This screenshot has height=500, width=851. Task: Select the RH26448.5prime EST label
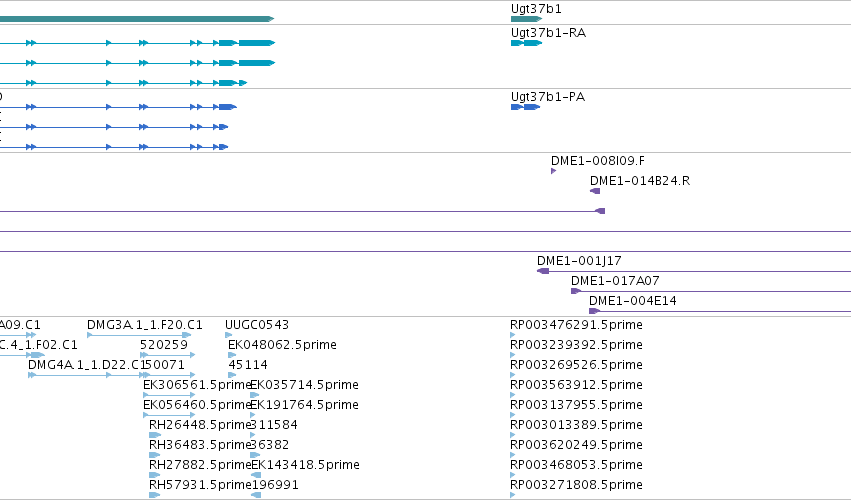point(200,425)
